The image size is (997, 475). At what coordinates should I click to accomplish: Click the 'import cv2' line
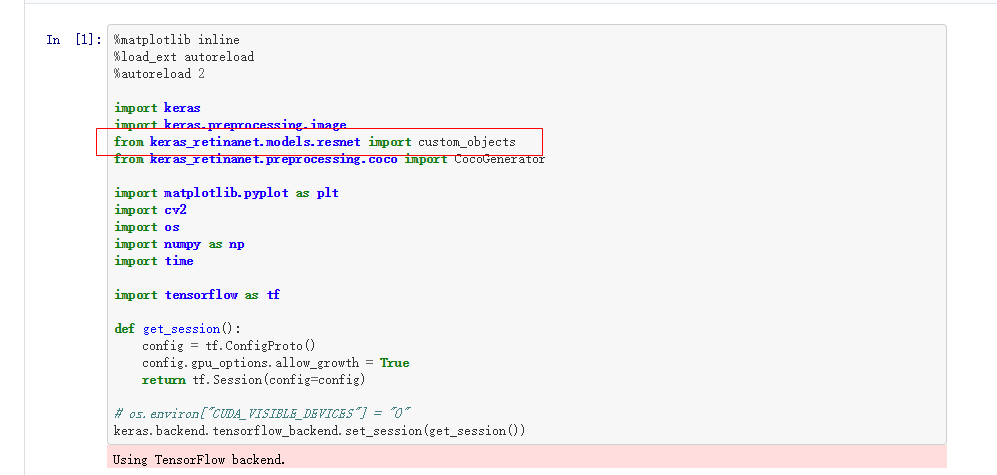150,210
